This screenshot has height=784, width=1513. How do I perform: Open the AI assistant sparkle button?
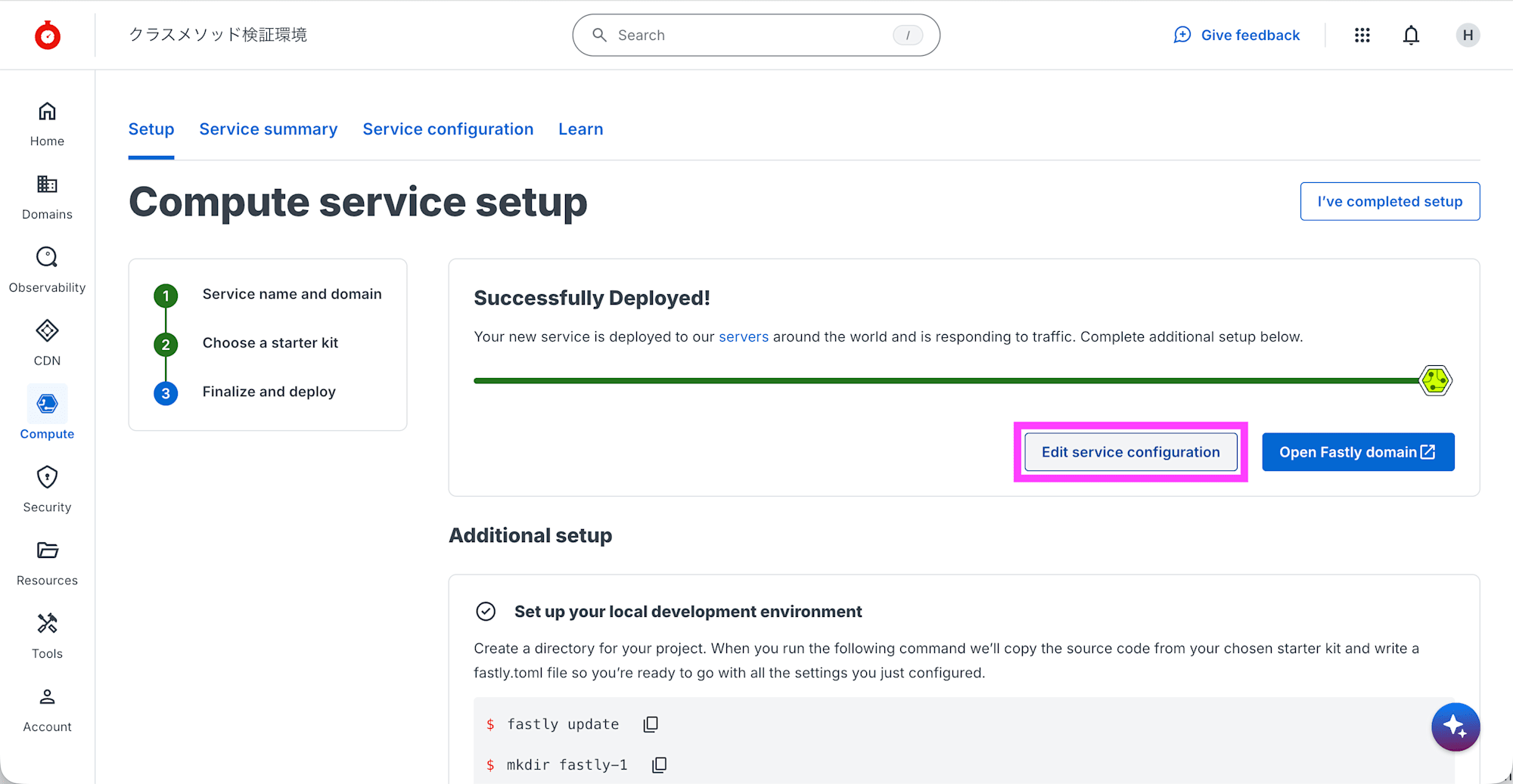point(1455,727)
